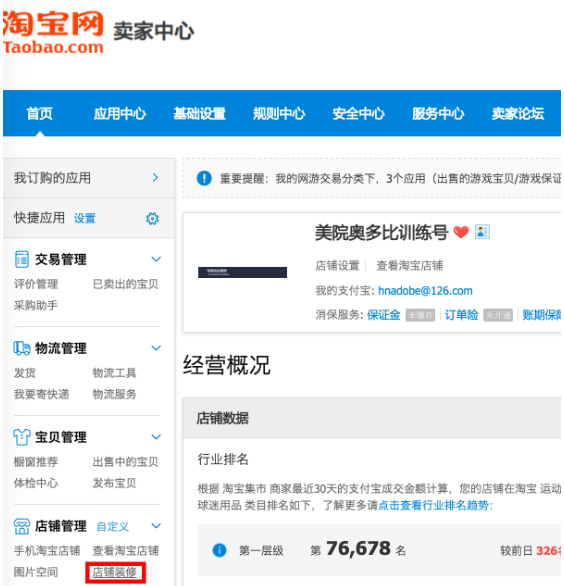Image resolution: width=564 pixels, height=586 pixels.
Task: Open 手机淘宝店铺
Action: 47,550
